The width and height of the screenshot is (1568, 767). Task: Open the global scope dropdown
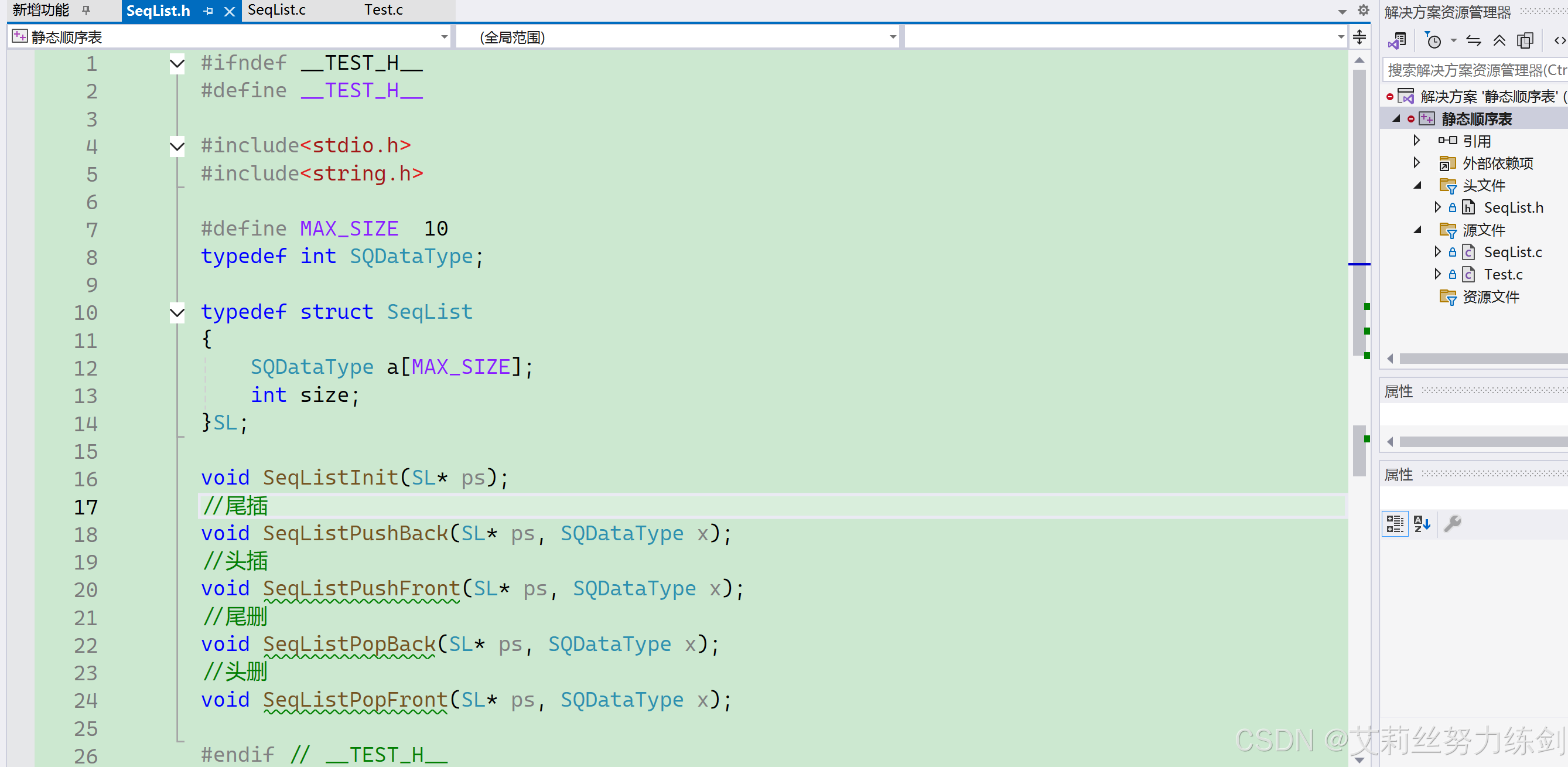pos(892,37)
